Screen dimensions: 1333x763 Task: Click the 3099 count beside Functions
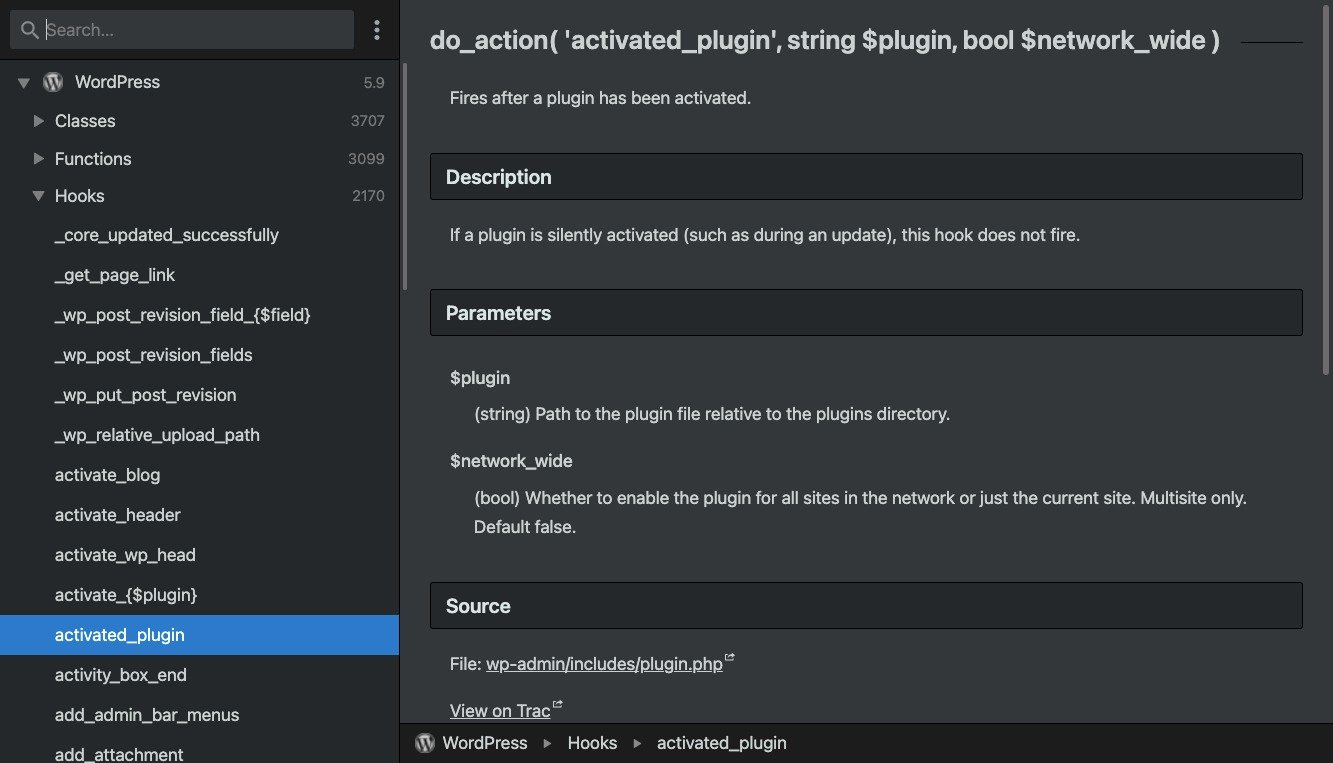coord(366,159)
